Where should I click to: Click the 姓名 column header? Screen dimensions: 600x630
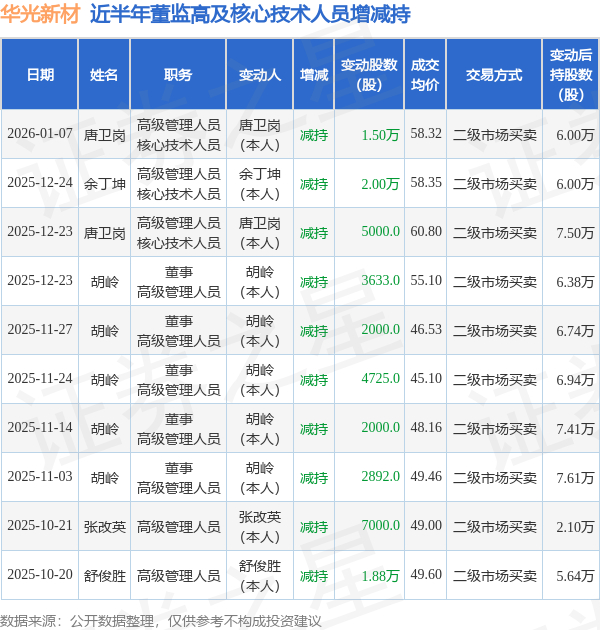(x=104, y=75)
